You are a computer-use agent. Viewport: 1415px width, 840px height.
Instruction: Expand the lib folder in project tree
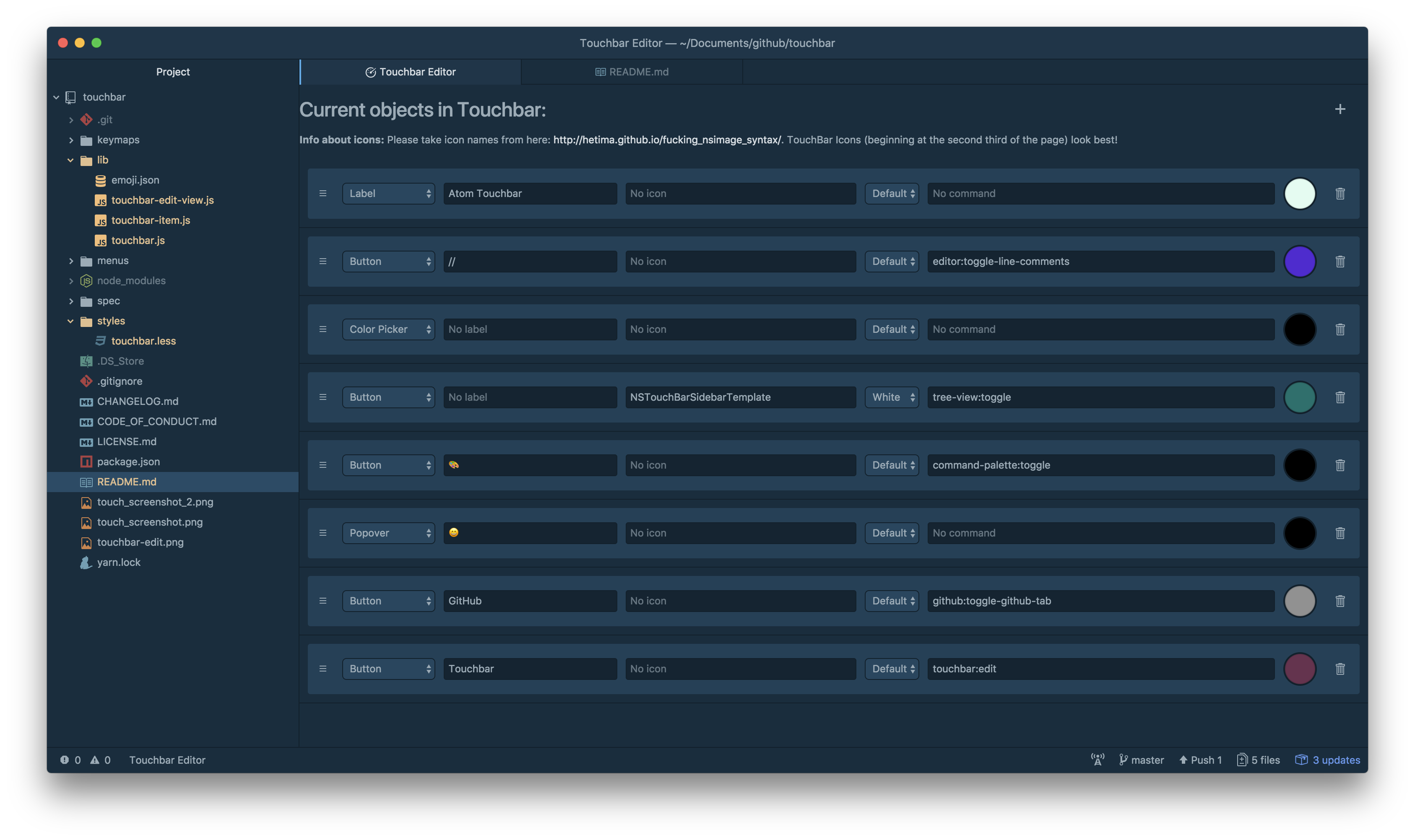70,159
